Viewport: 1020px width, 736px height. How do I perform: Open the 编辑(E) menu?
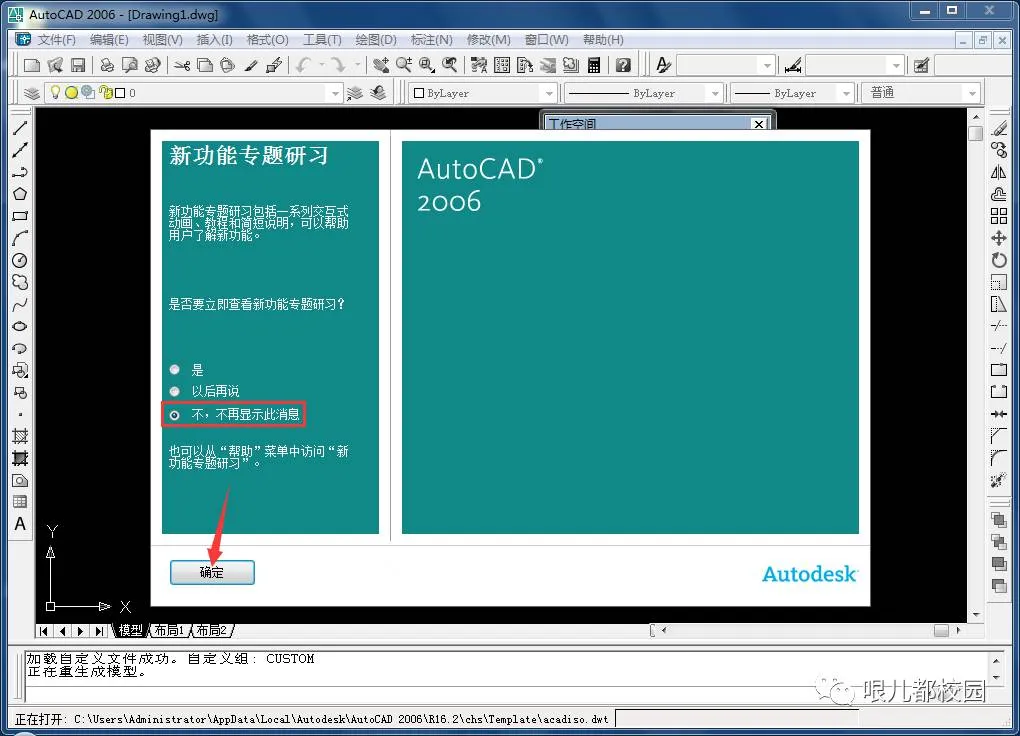pyautogui.click(x=109, y=40)
